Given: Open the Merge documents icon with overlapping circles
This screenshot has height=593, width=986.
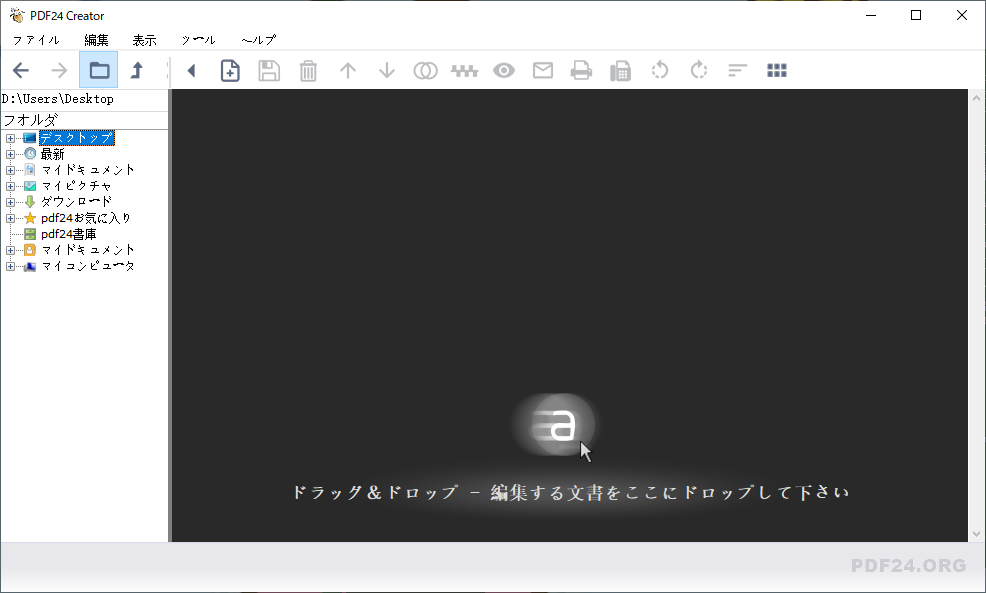Looking at the screenshot, I should coord(425,70).
